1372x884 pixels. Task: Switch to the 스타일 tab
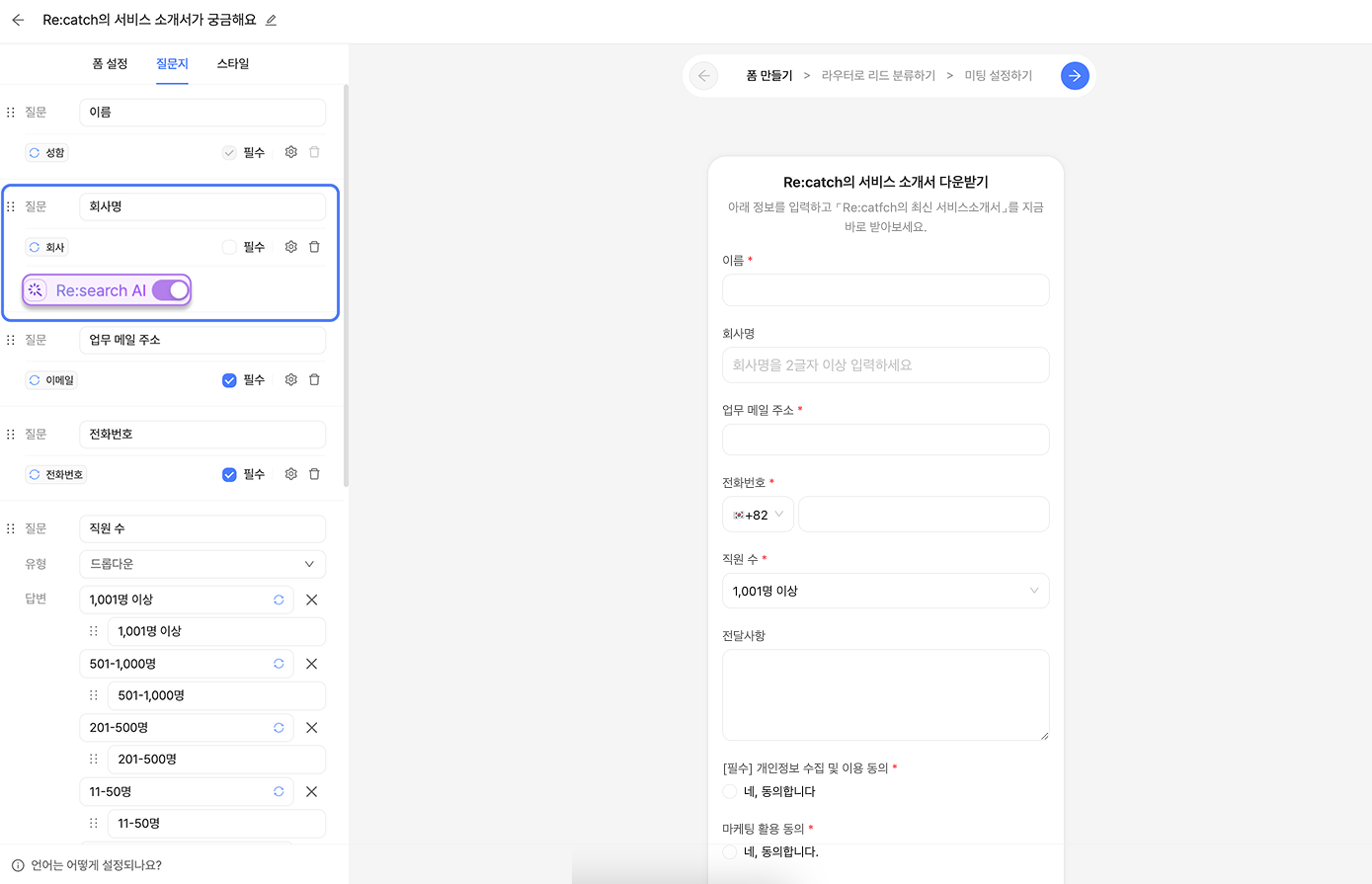coord(233,63)
